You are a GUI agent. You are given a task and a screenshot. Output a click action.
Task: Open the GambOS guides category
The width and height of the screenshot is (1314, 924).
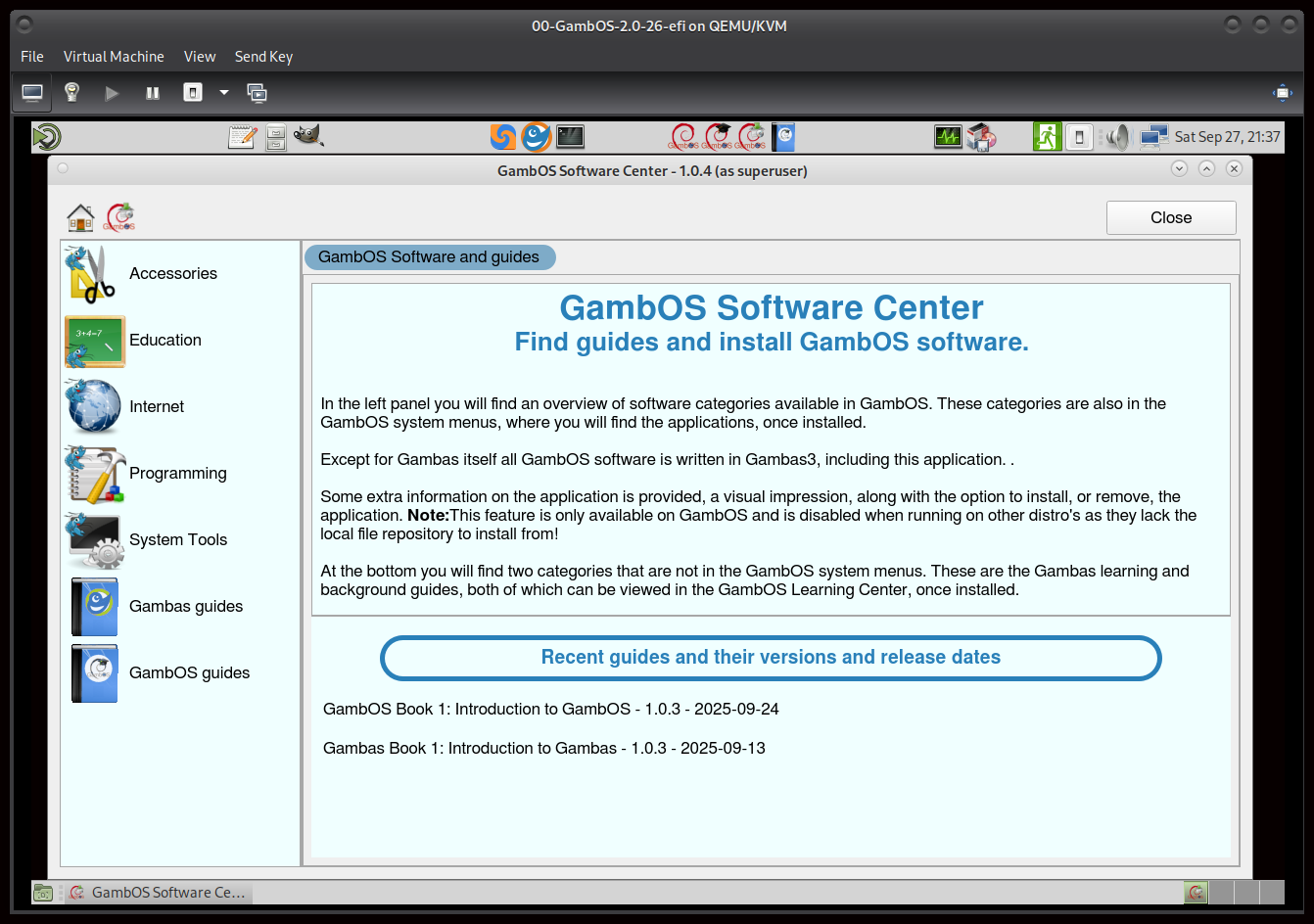pyautogui.click(x=189, y=672)
